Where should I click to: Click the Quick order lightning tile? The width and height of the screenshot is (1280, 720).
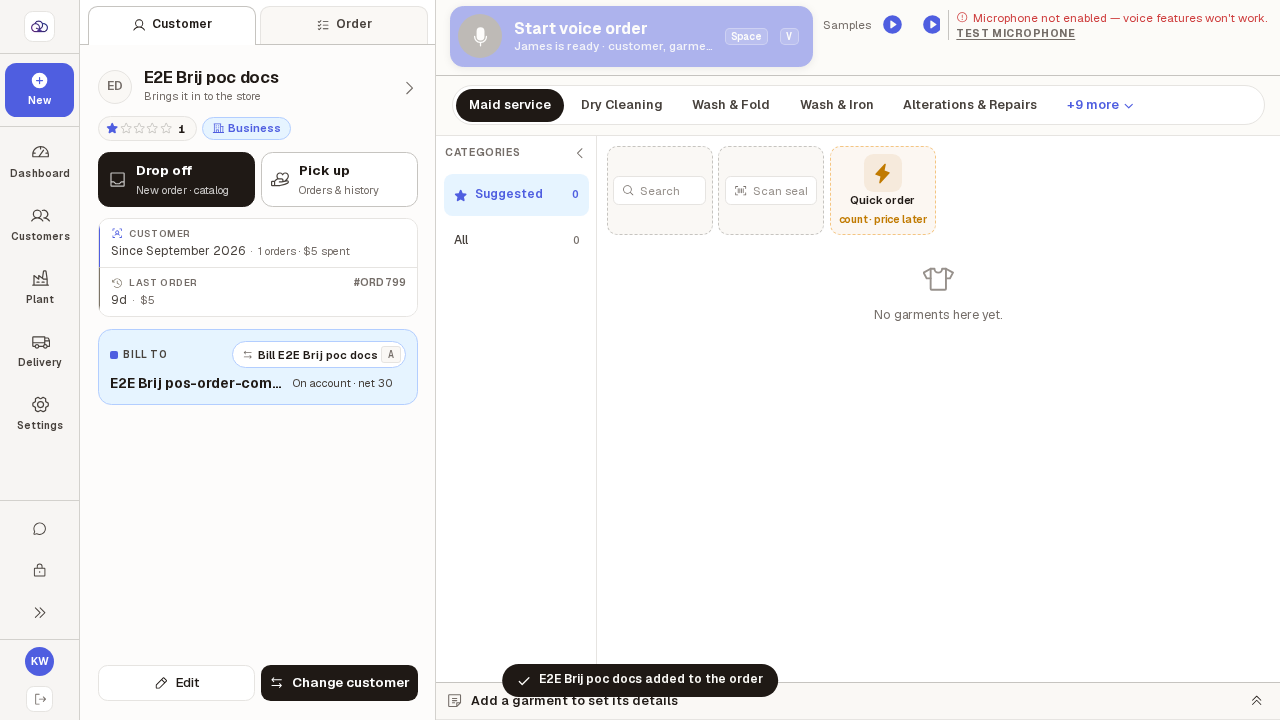click(883, 190)
